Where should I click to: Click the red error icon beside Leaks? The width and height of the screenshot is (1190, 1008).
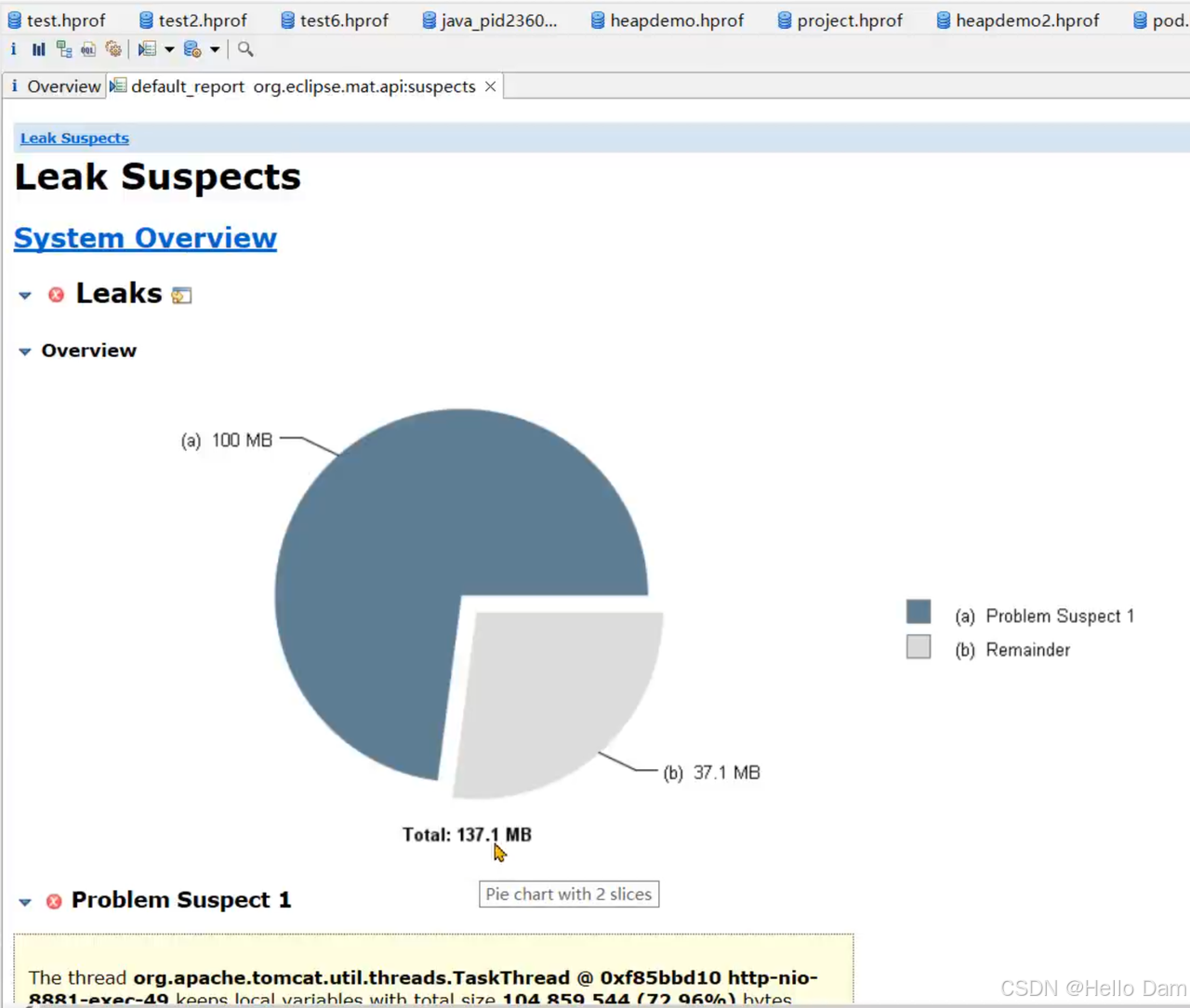[x=56, y=295]
